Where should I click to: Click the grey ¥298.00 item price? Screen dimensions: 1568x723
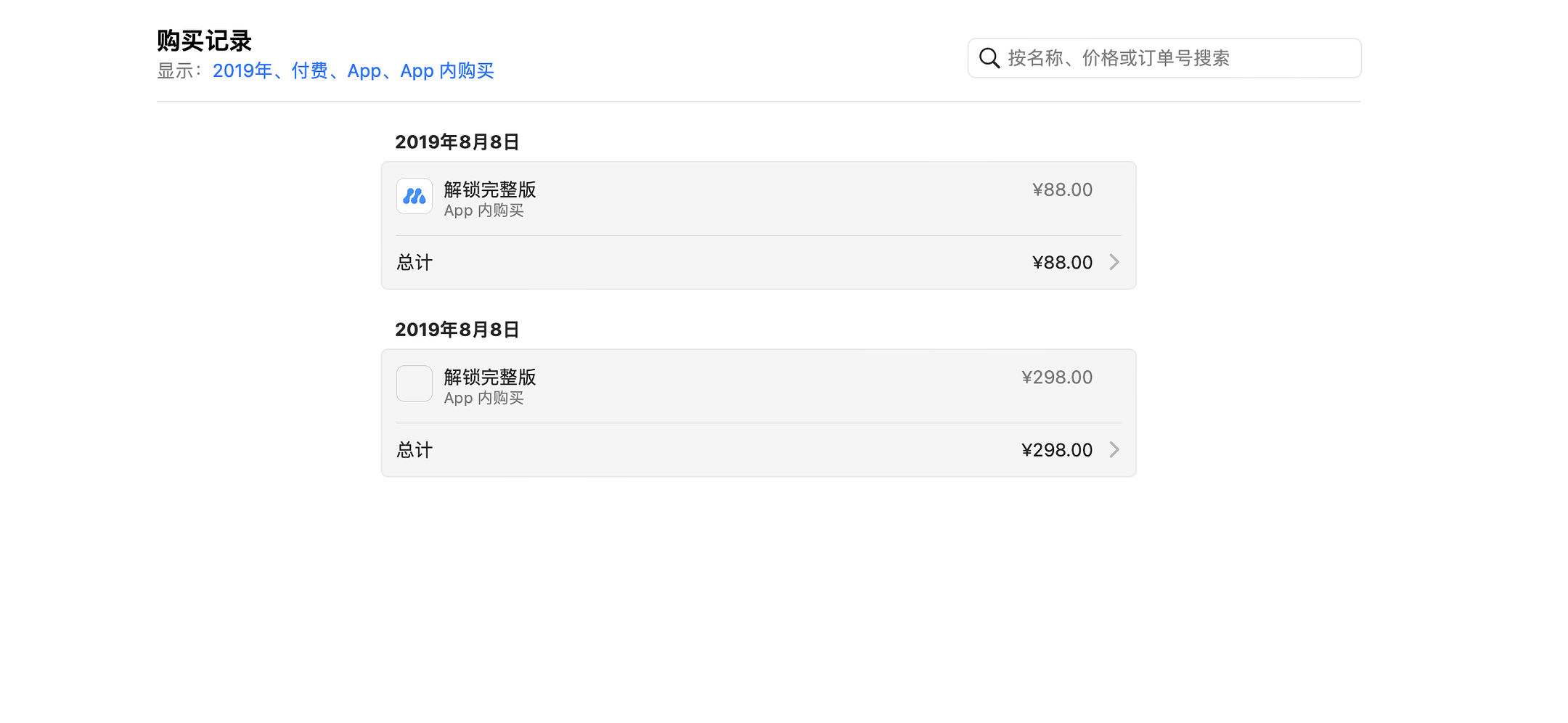tap(1056, 377)
